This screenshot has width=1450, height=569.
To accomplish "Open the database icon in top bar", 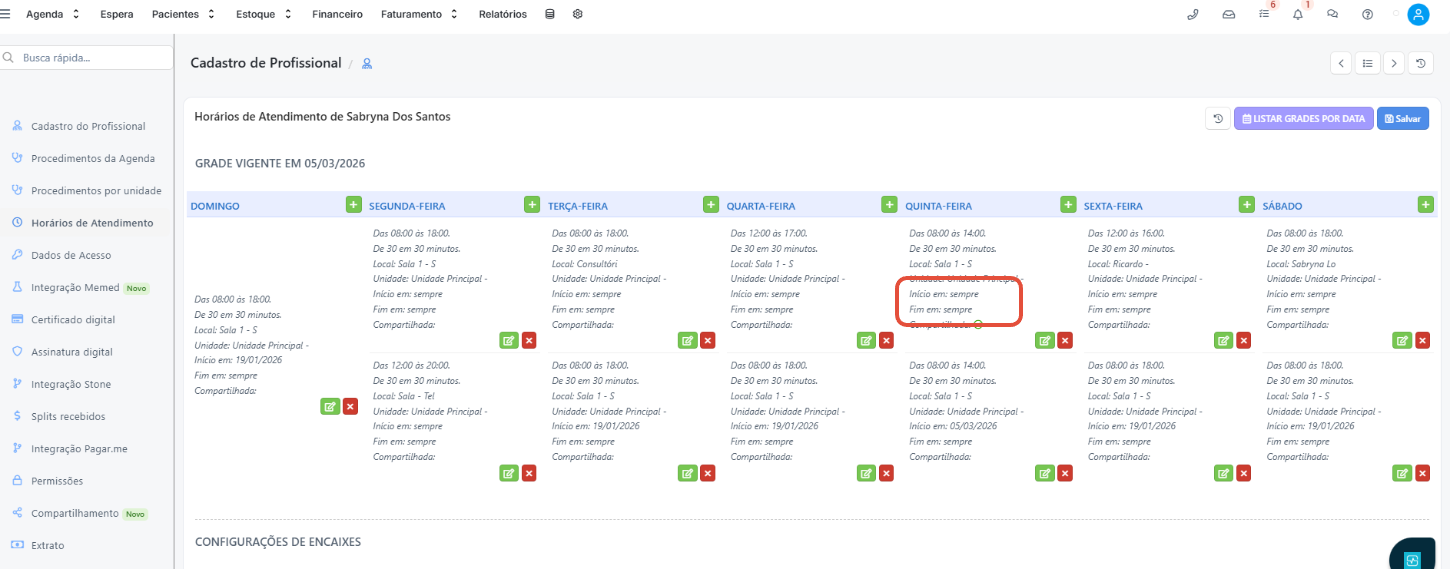I will pyautogui.click(x=549, y=15).
